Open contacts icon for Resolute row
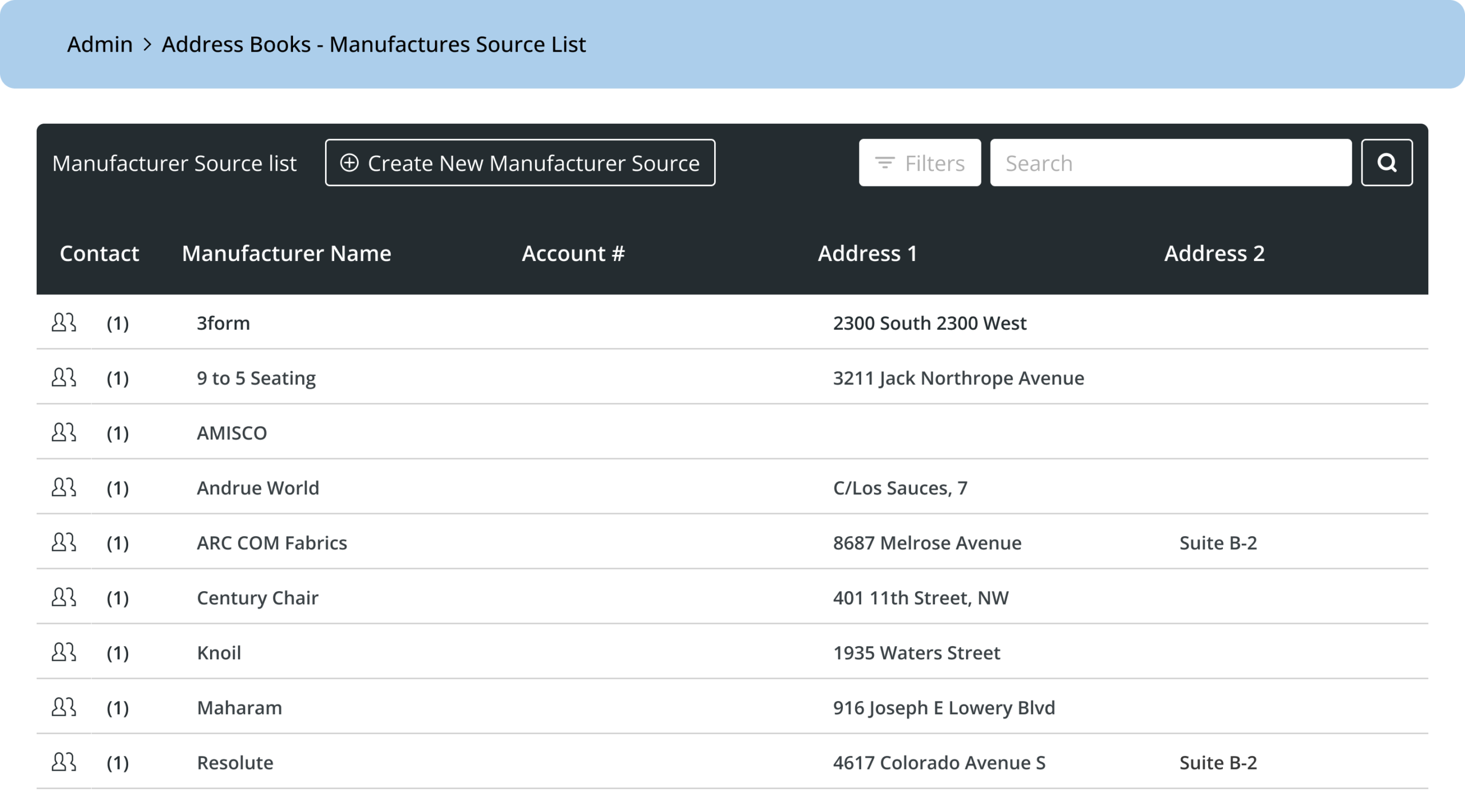 click(64, 762)
